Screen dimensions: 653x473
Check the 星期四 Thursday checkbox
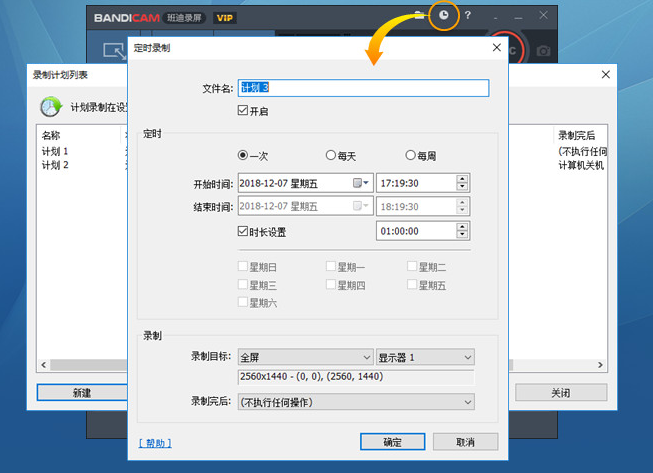331,284
